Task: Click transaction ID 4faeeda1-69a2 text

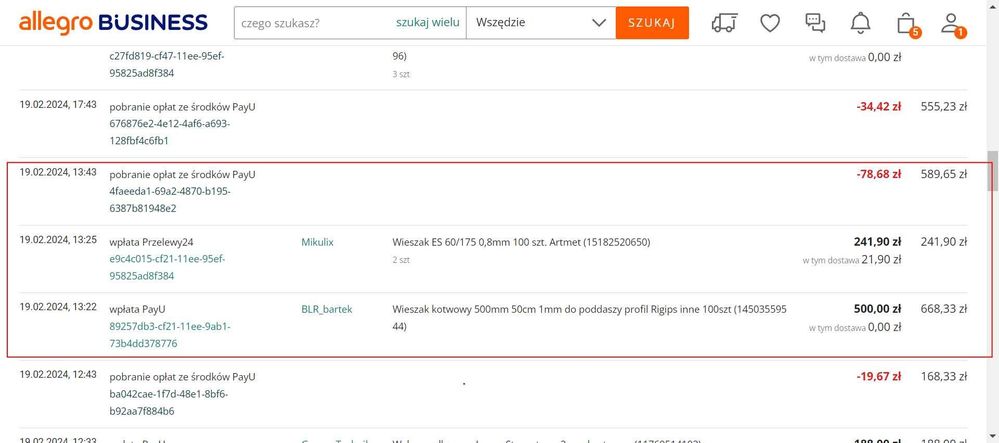Action: point(170,200)
